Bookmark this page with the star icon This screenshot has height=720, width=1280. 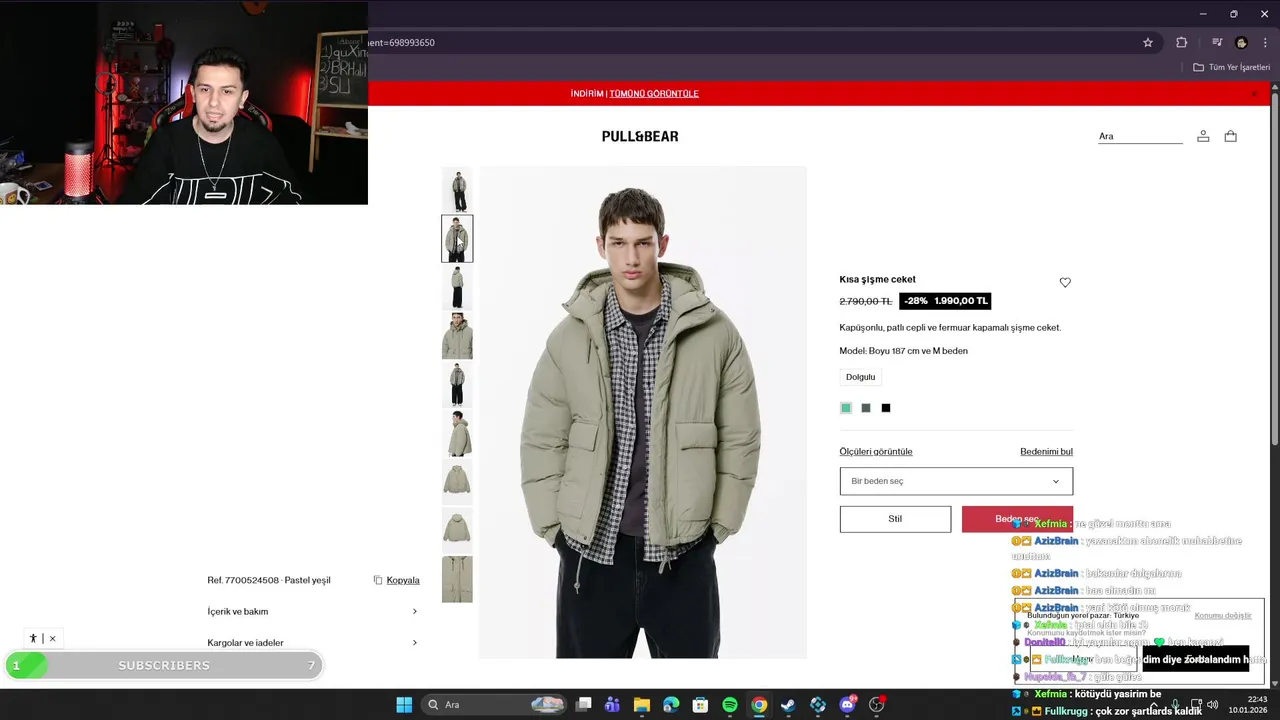1148,43
